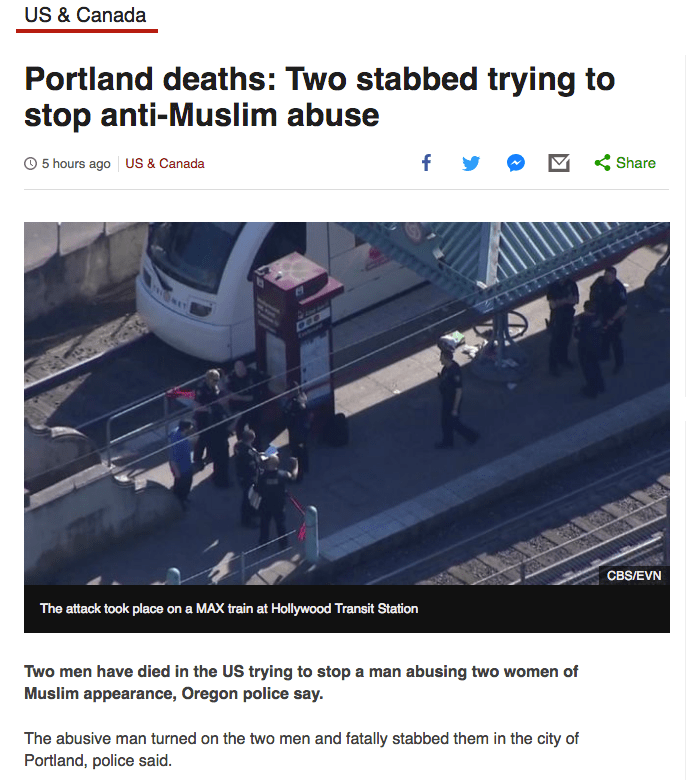Click the bold intro paragraph
Screen dimensions: 686x780
(301, 682)
